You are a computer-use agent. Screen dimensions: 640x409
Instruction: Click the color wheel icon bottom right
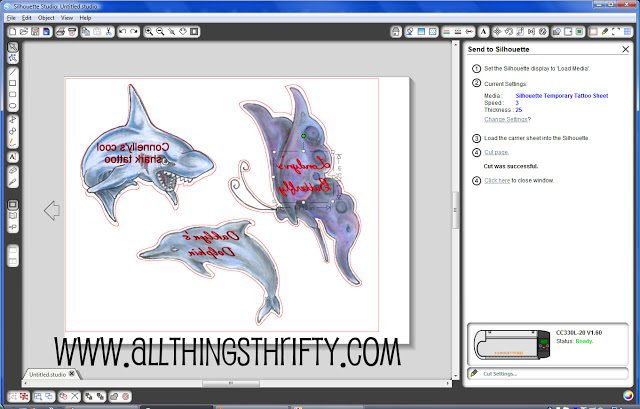click(x=628, y=396)
